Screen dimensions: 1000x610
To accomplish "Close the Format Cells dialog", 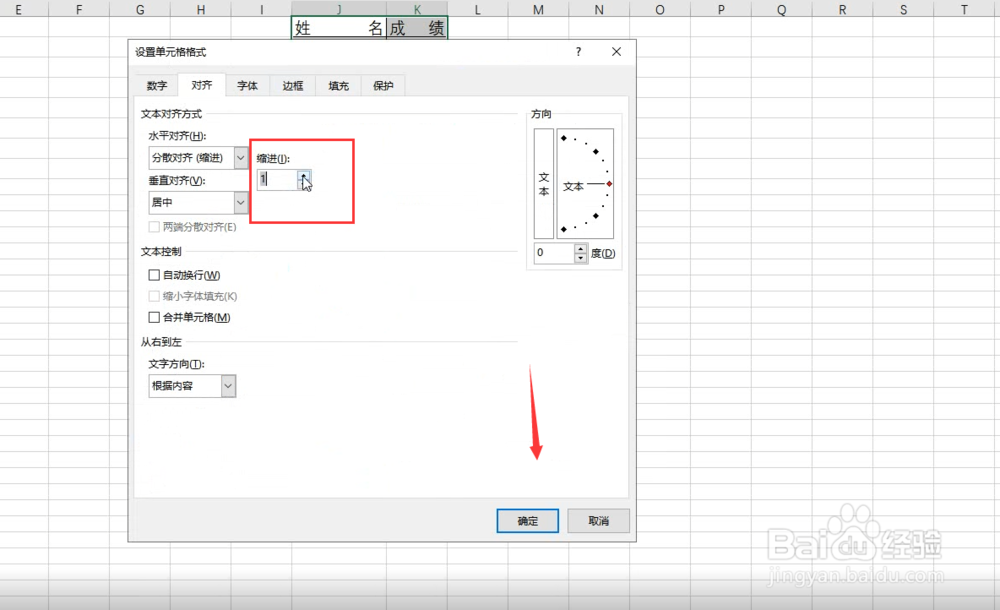I will pos(616,52).
